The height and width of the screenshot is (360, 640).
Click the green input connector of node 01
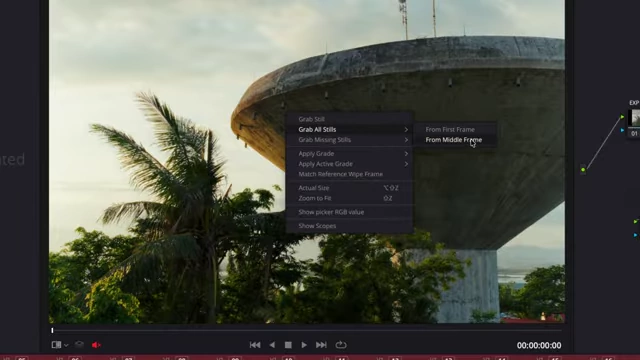pos(622,117)
